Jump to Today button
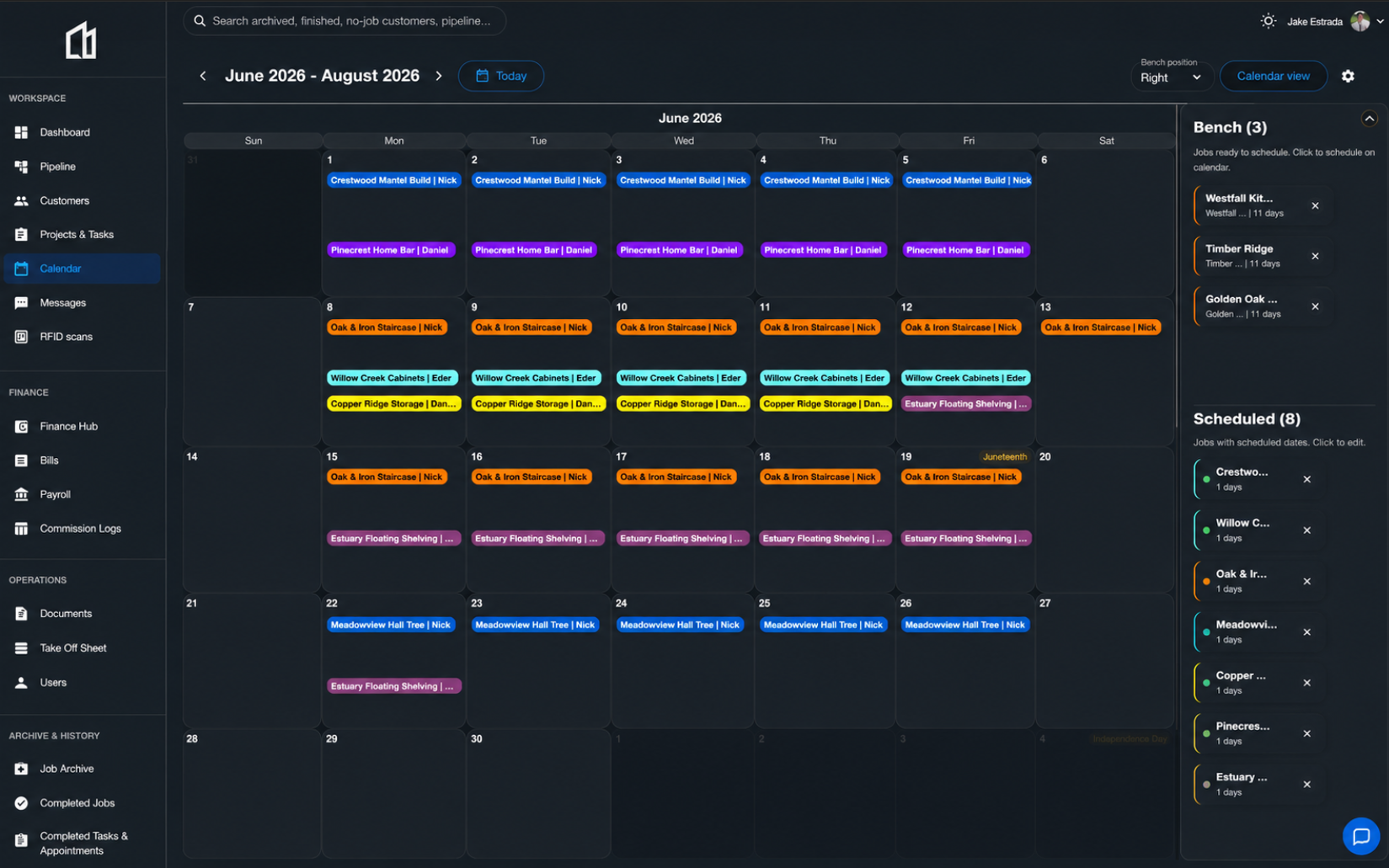1389x868 pixels. [x=501, y=76]
